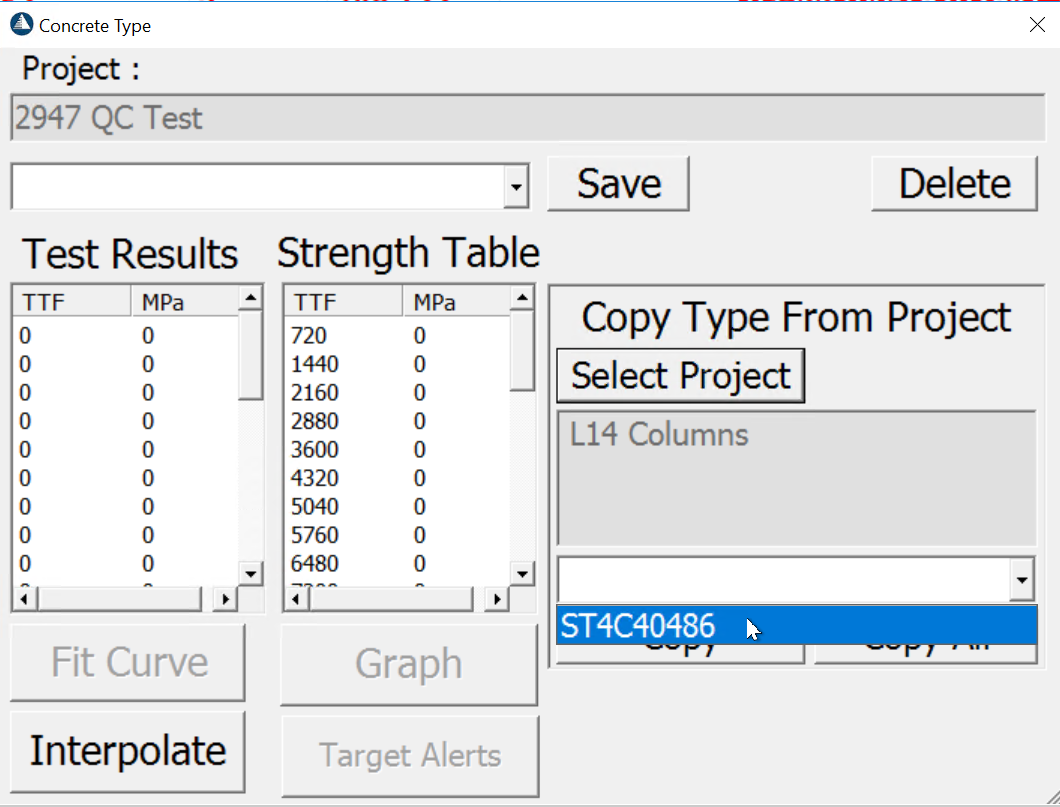This screenshot has width=1060, height=807.
Task: Click the Interpolate button
Action: point(128,751)
